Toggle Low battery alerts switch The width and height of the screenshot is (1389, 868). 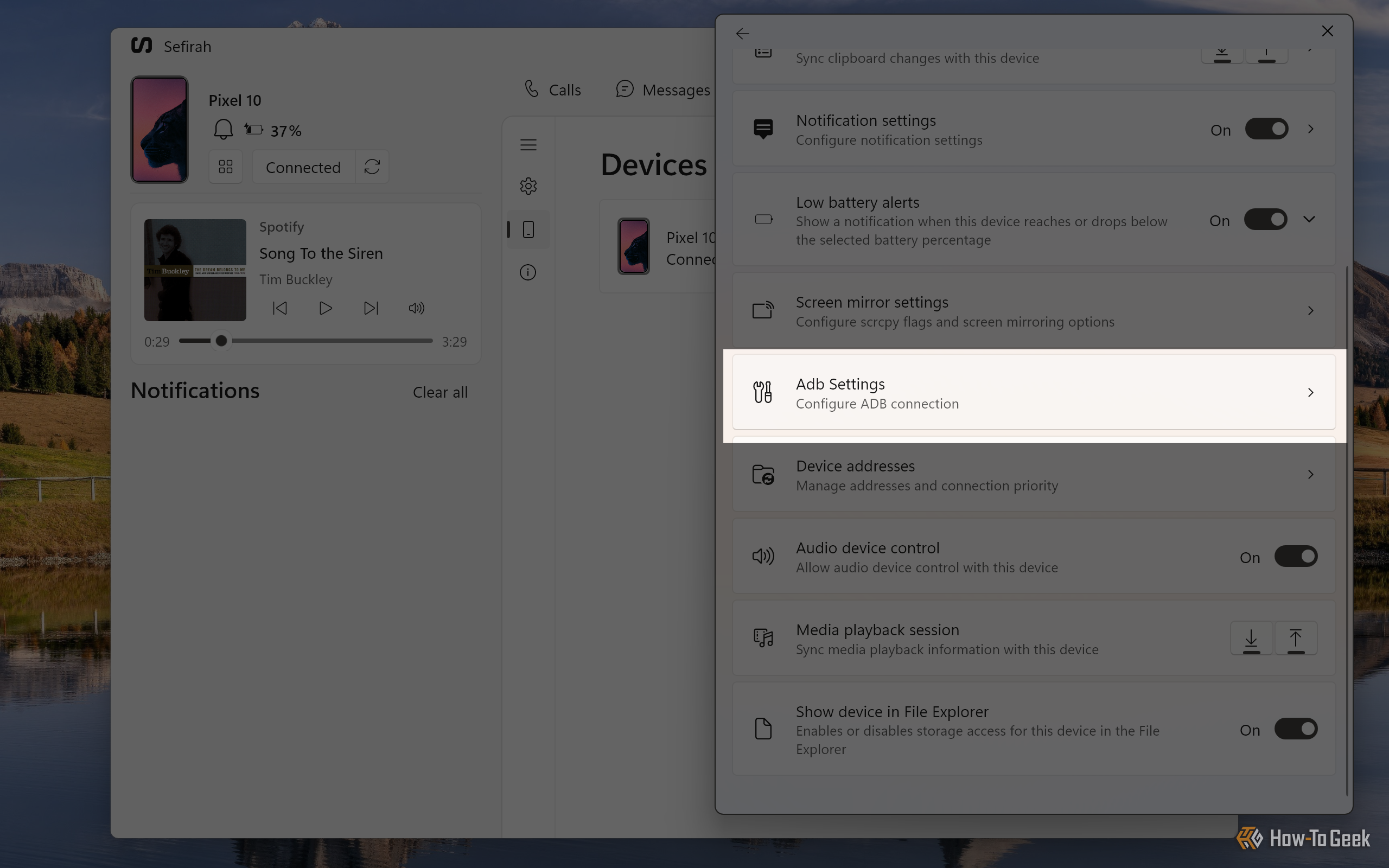1266,219
